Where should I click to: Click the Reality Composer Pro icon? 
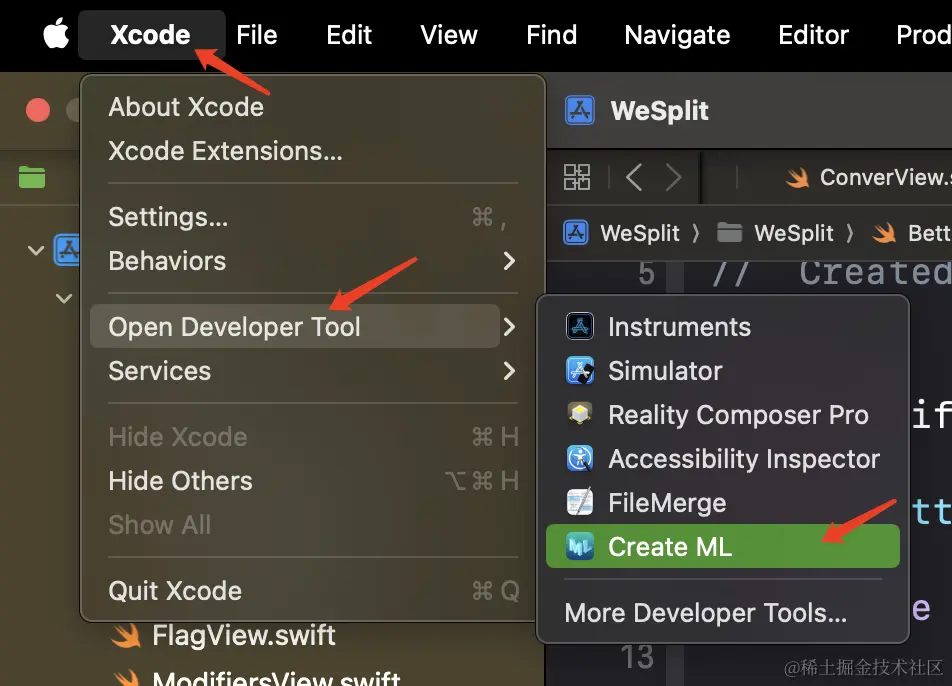pos(580,415)
